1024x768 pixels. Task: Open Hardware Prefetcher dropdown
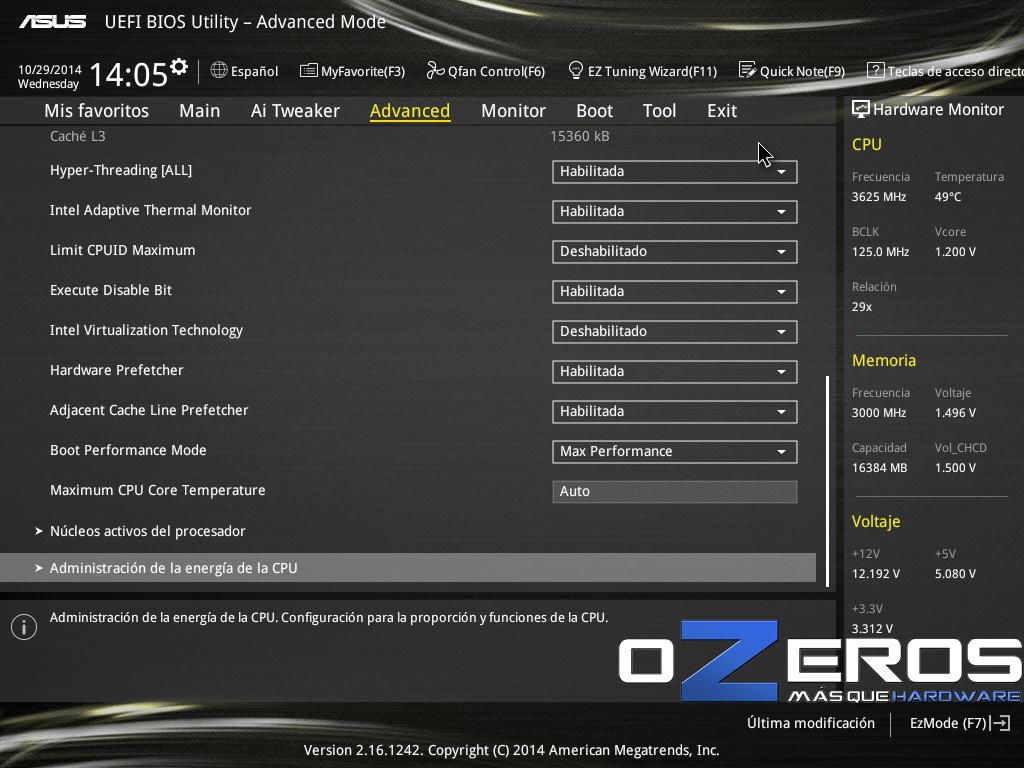675,372
